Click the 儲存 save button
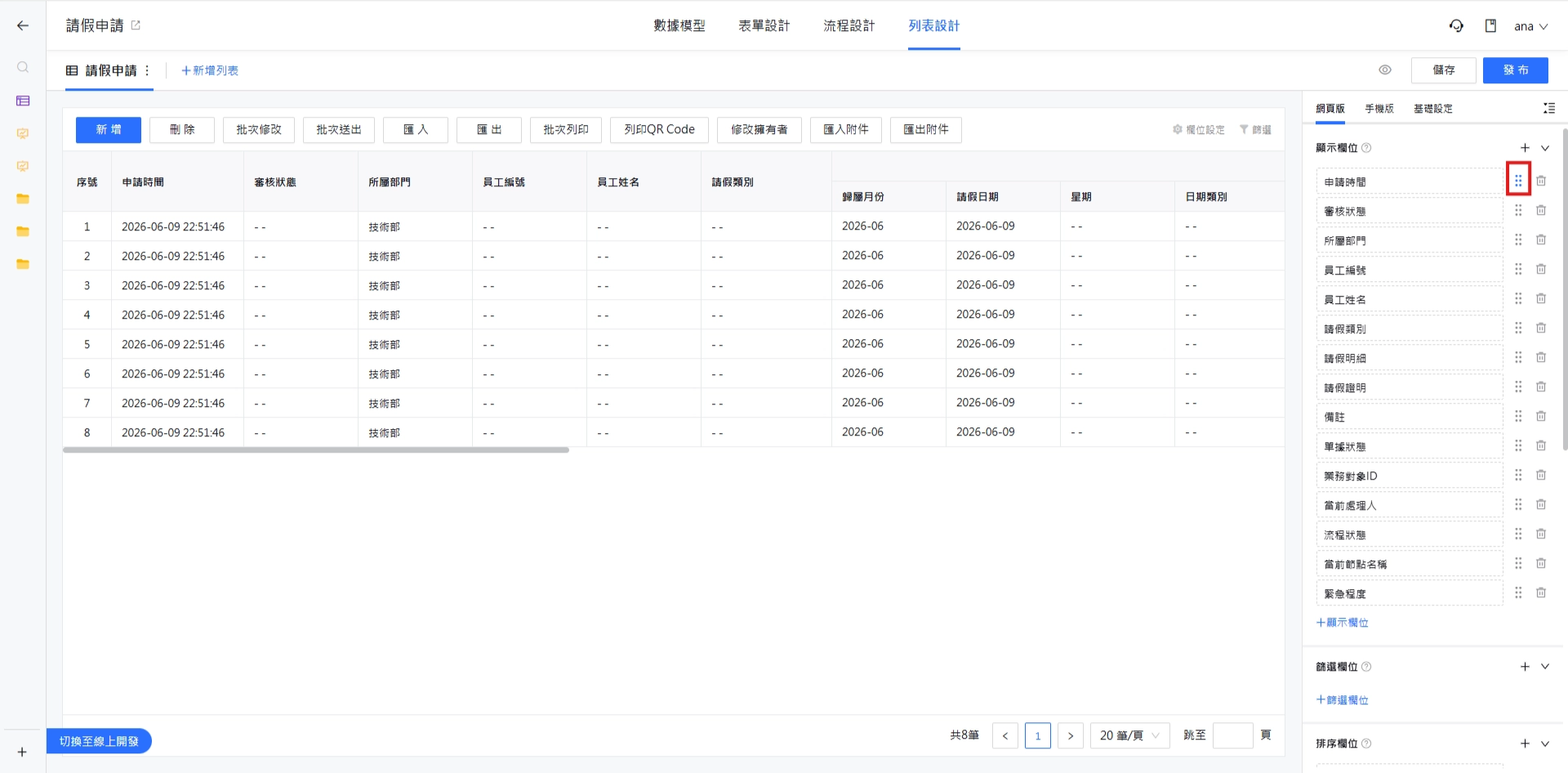 [1444, 70]
